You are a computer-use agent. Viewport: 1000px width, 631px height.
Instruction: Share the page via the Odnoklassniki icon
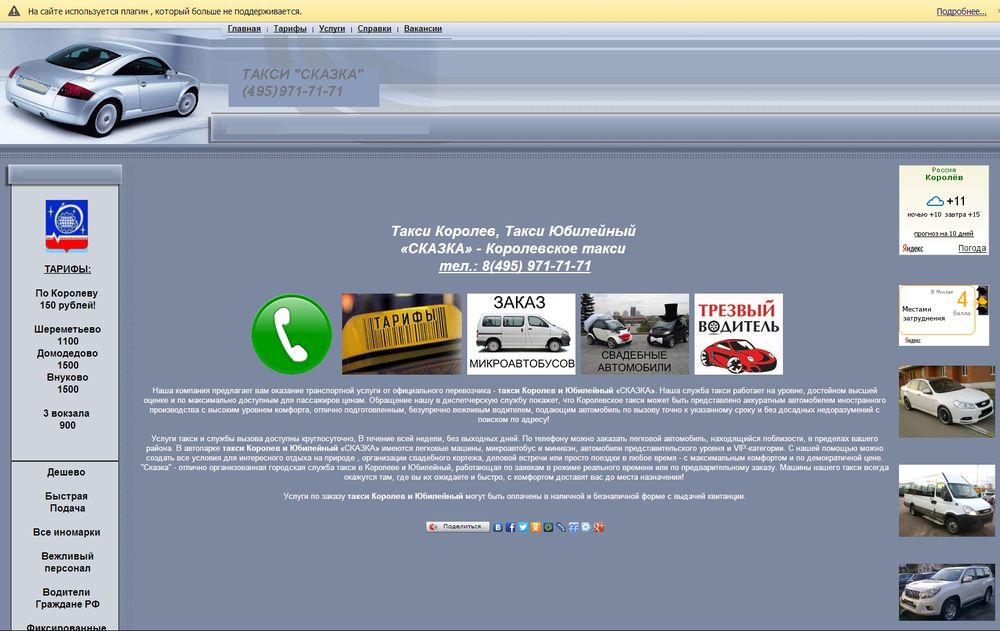click(x=535, y=527)
